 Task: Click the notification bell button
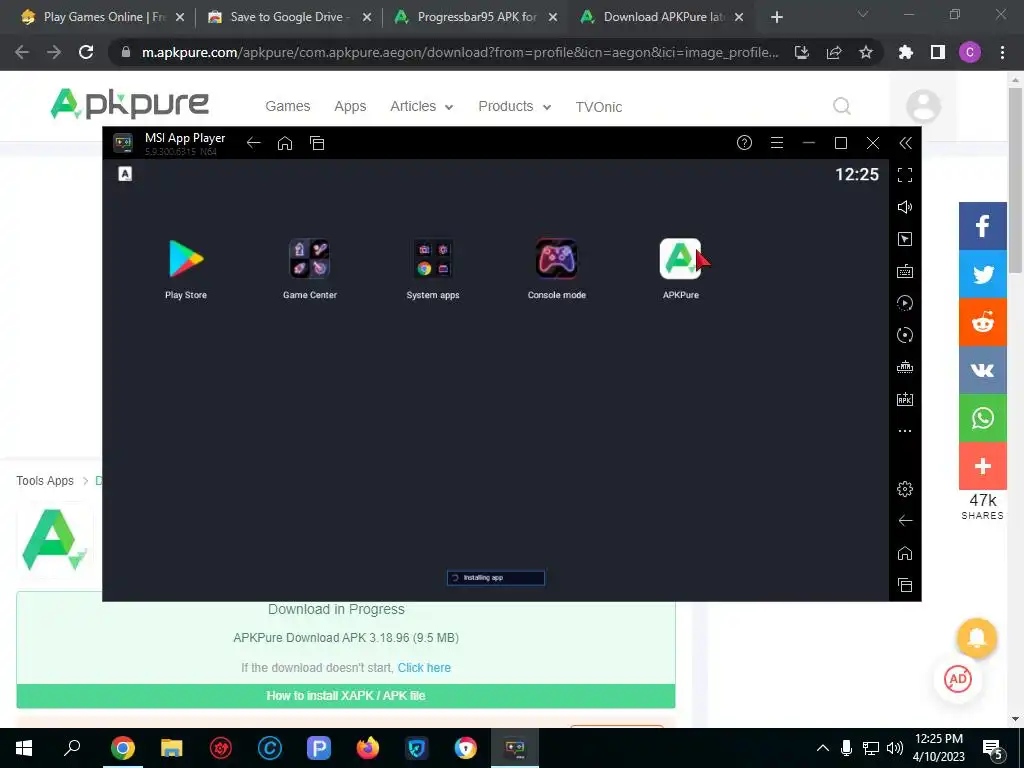(x=976, y=638)
